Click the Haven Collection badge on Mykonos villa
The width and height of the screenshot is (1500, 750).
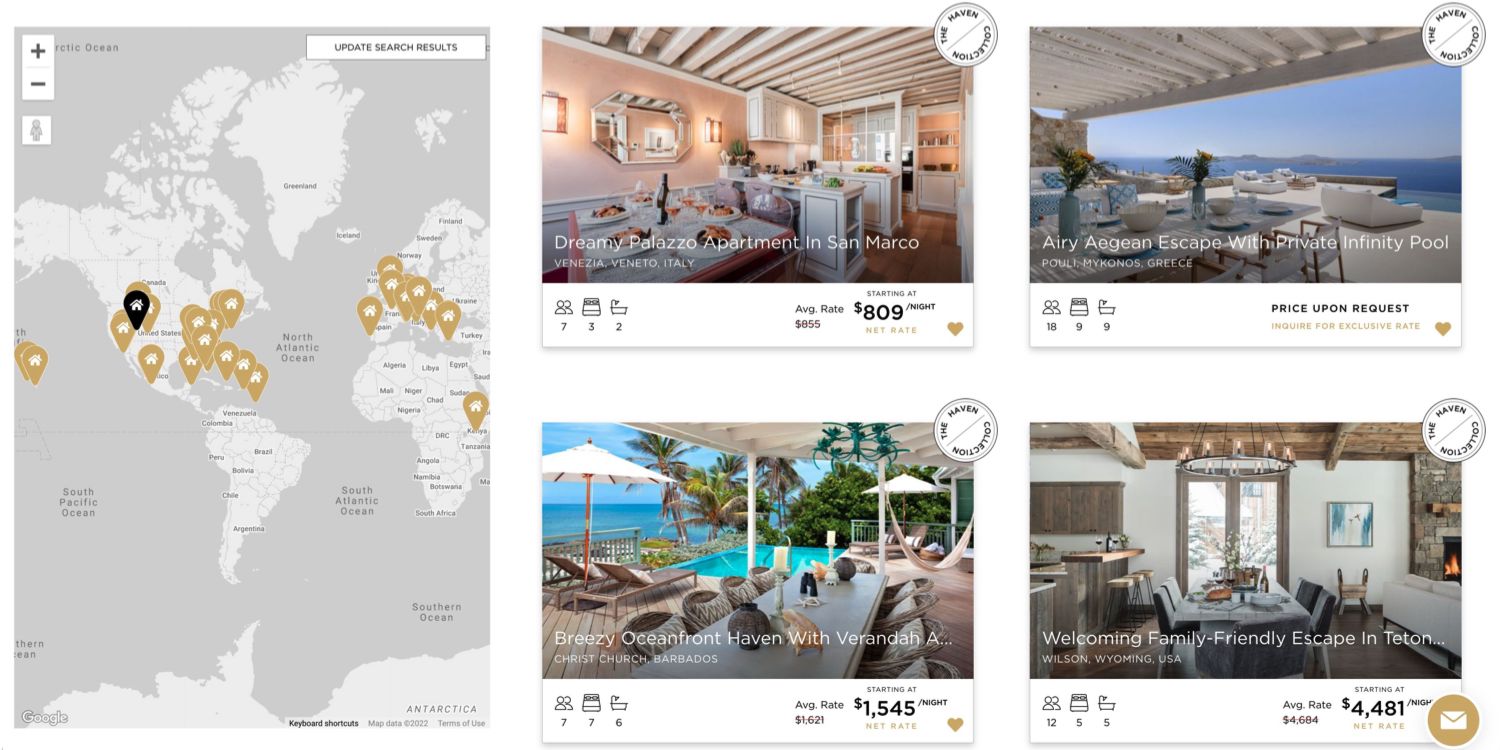(x=1453, y=35)
